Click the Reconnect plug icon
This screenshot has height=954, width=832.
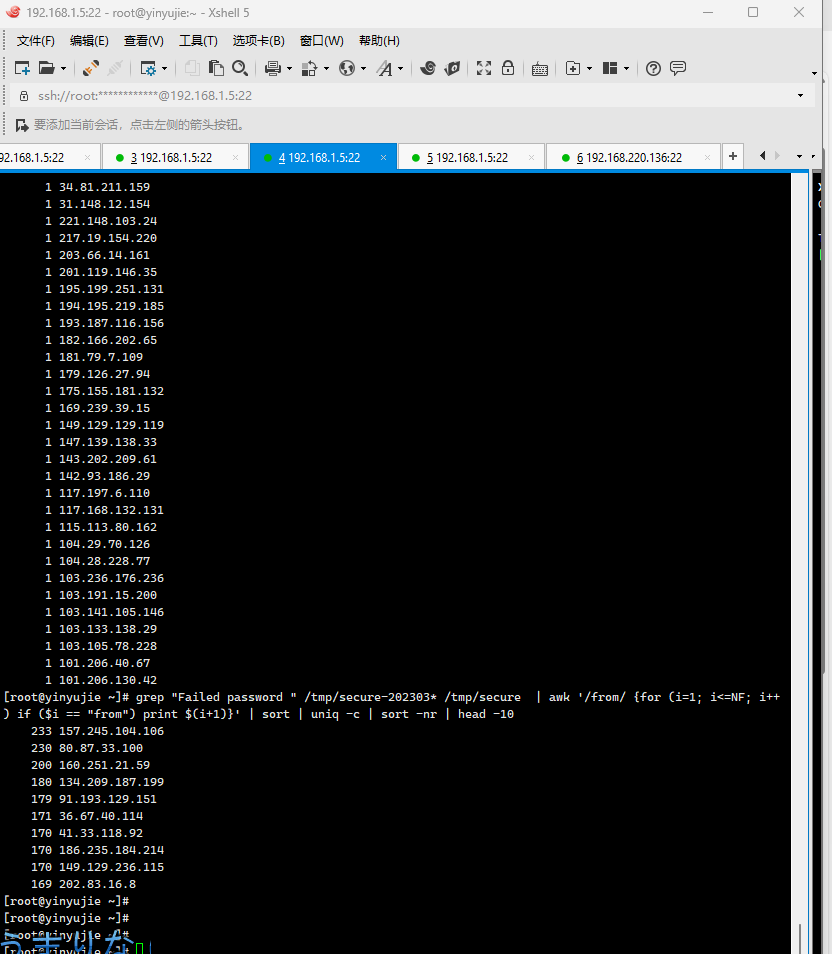(x=91, y=68)
